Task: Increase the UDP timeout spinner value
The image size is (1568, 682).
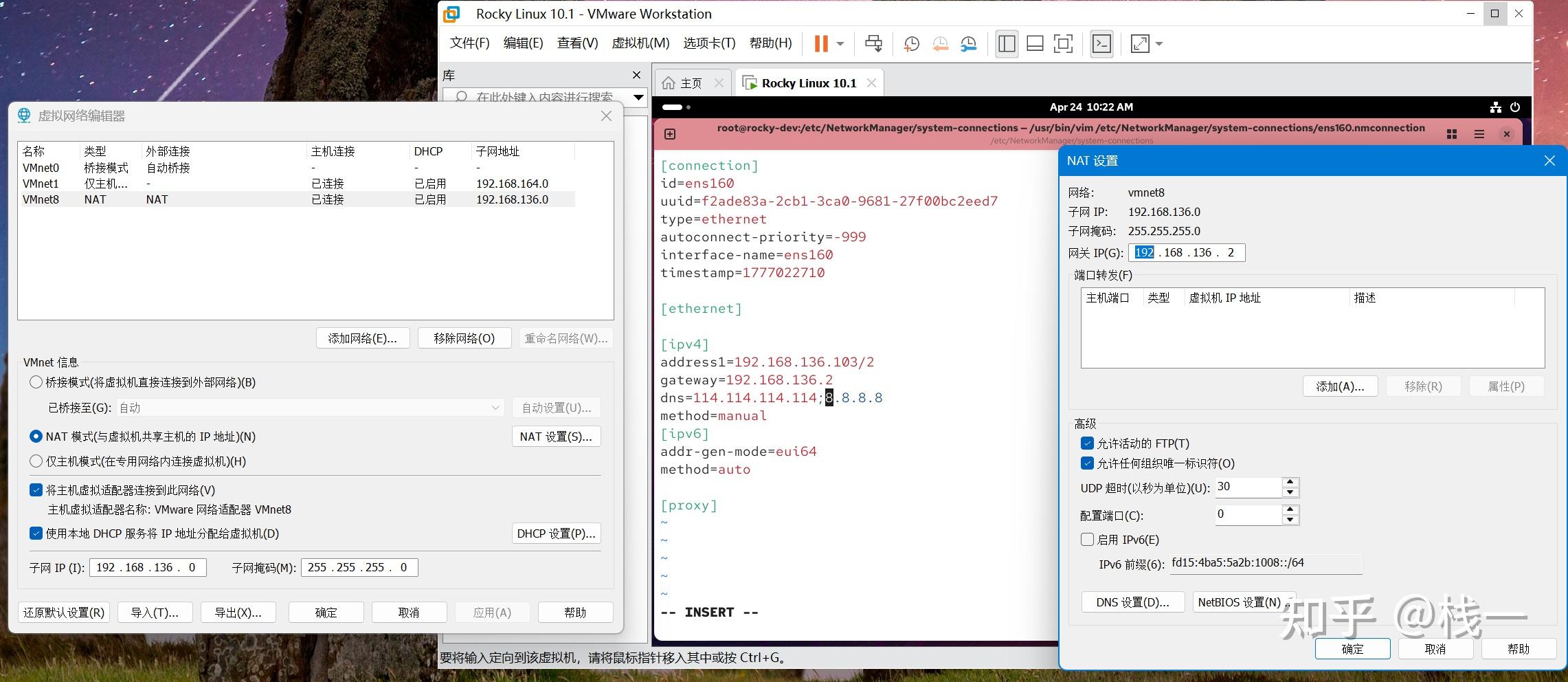Action: point(1290,482)
